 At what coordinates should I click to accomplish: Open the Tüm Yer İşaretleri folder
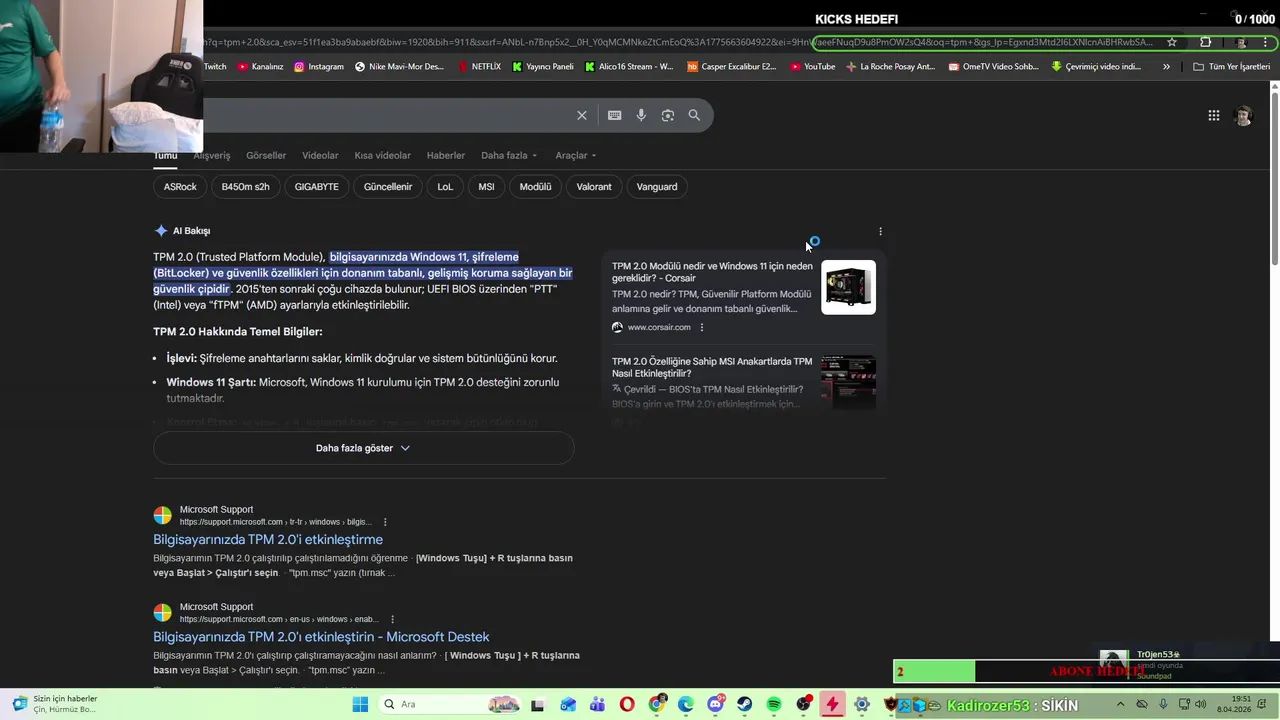(1232, 67)
